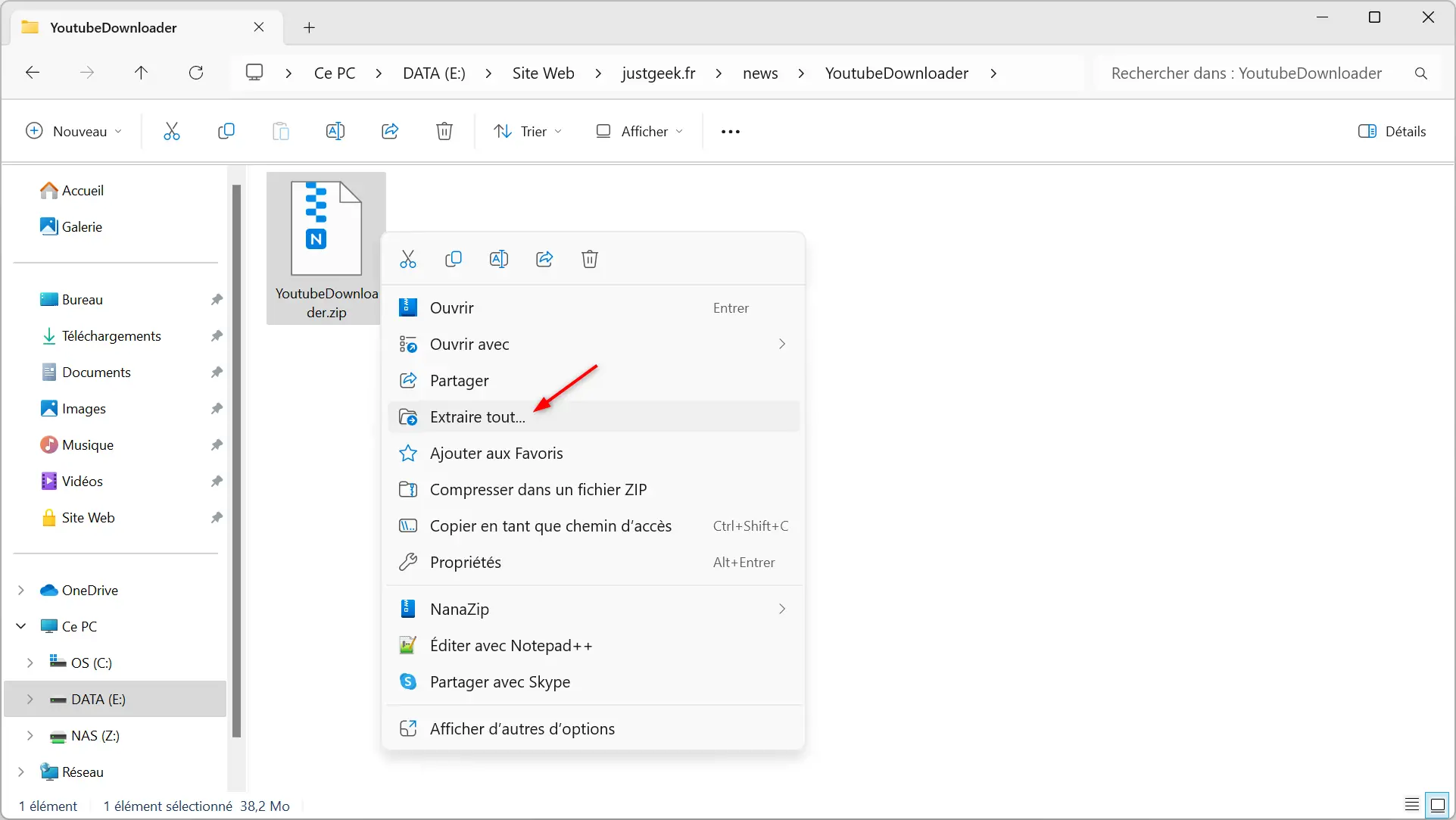The image size is (1456, 820).
Task: Switch to large icons view in status bar
Action: point(1437,805)
